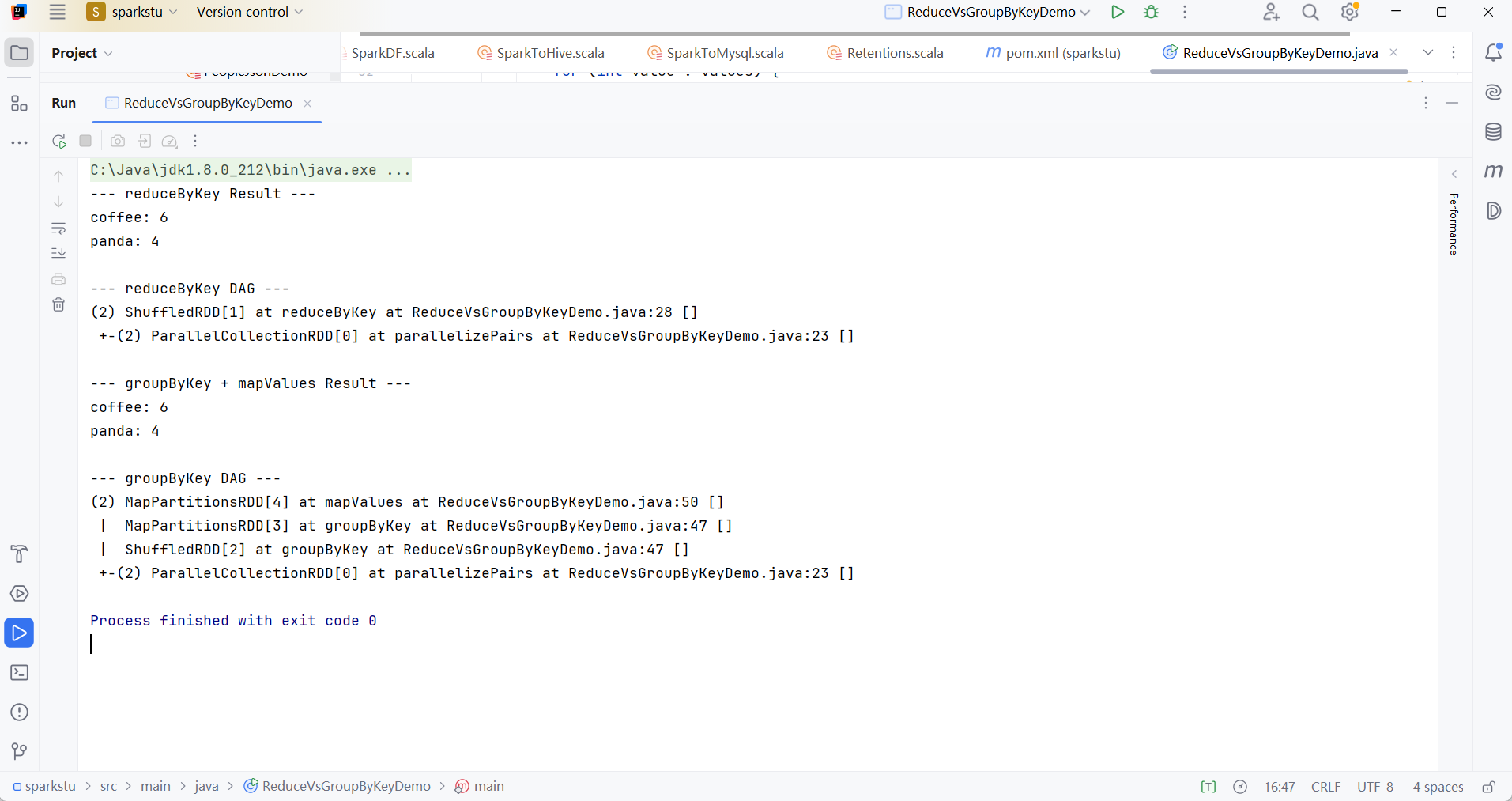
Task: Toggle soft-wrap in the console
Action: coord(58,229)
